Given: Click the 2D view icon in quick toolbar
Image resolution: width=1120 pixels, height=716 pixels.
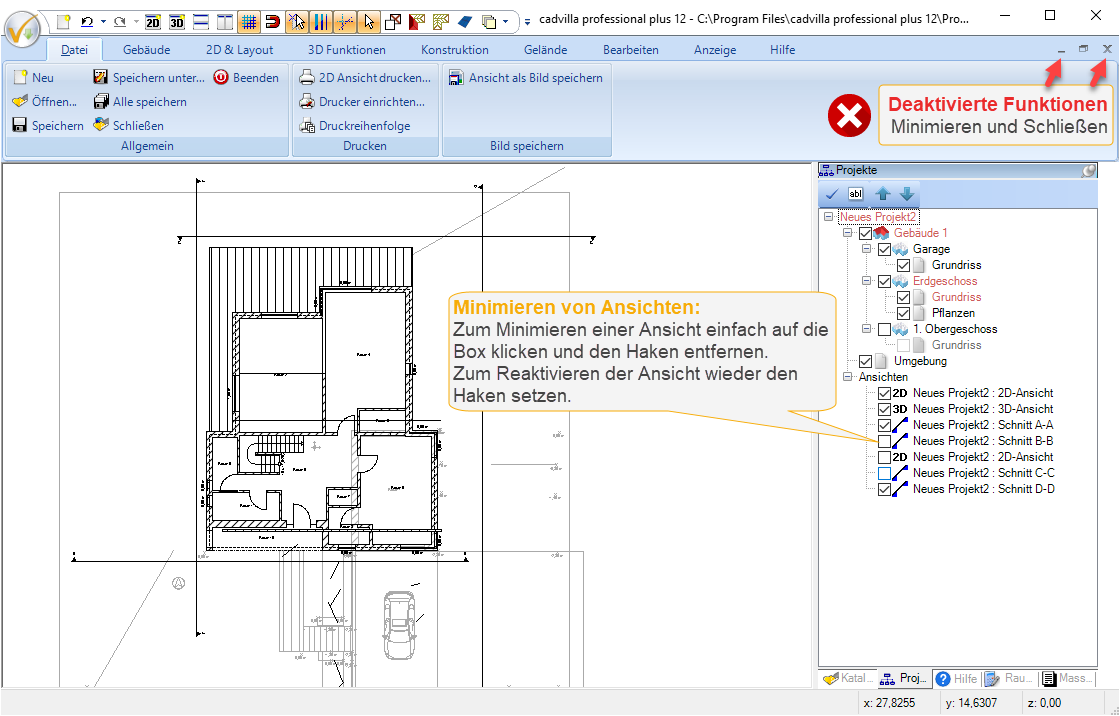Looking at the screenshot, I should coord(153,20).
